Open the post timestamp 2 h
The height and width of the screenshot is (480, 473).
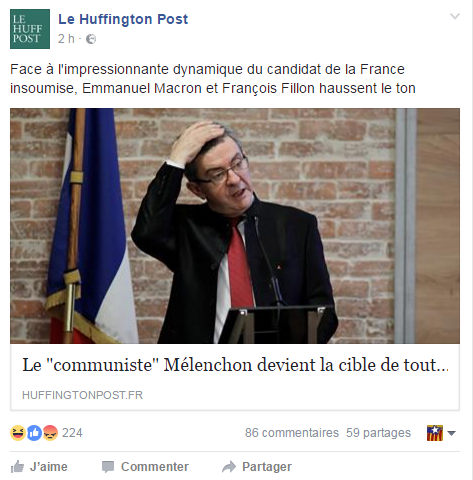(66, 39)
